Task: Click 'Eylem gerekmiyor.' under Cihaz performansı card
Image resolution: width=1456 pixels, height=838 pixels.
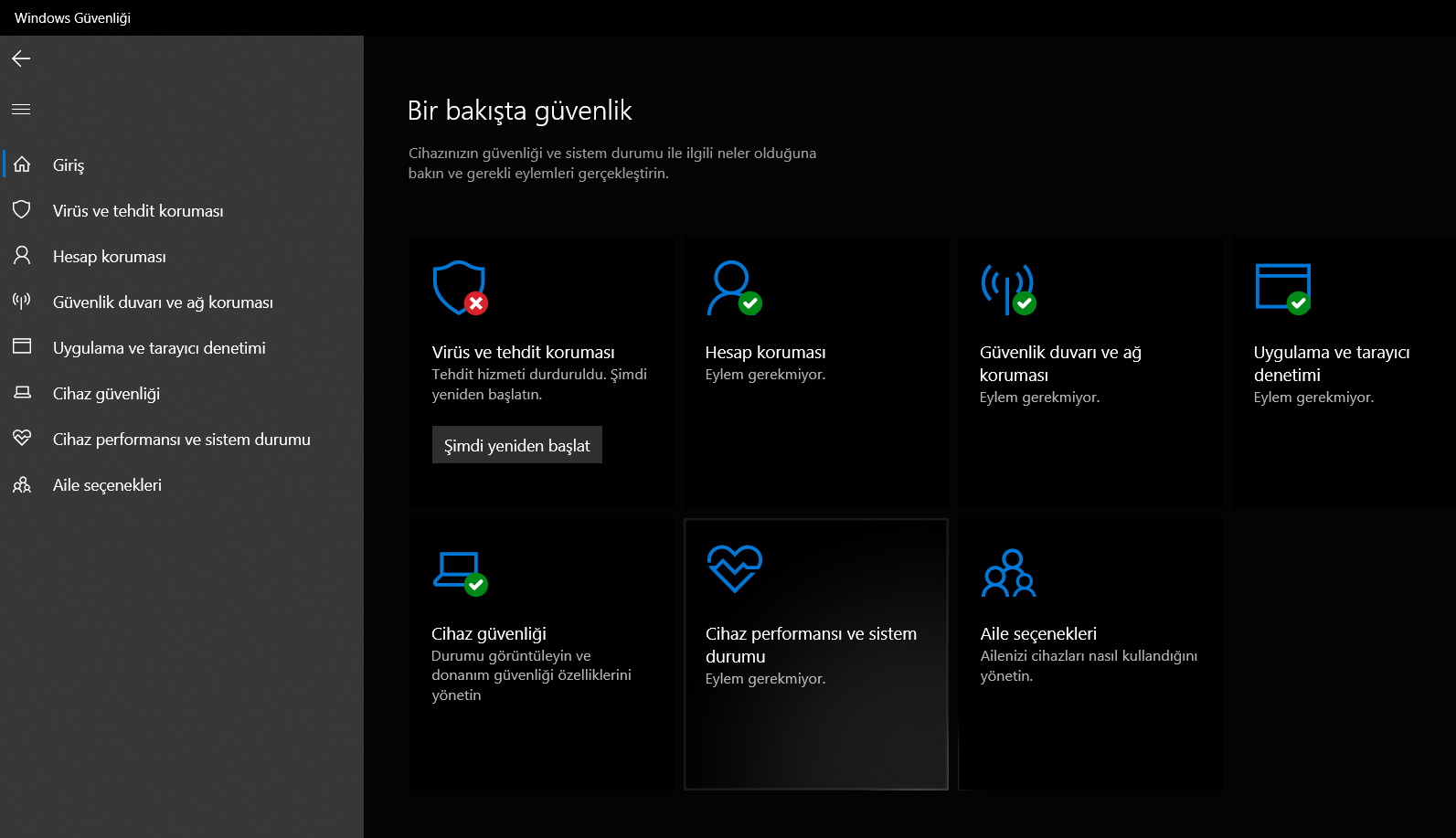Action: coord(765,679)
